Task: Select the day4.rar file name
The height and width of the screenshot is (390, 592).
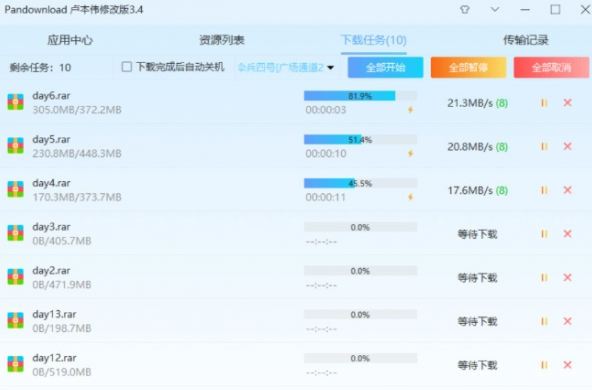Action: click(51, 183)
